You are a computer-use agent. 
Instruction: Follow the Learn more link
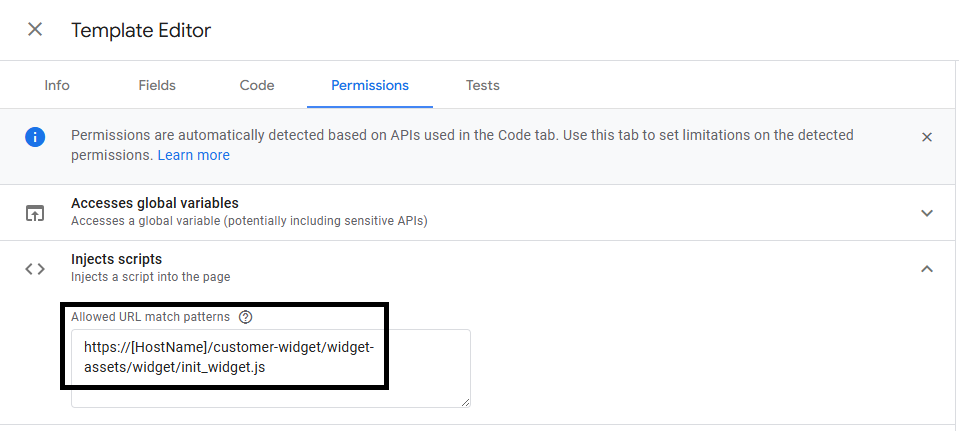193,155
